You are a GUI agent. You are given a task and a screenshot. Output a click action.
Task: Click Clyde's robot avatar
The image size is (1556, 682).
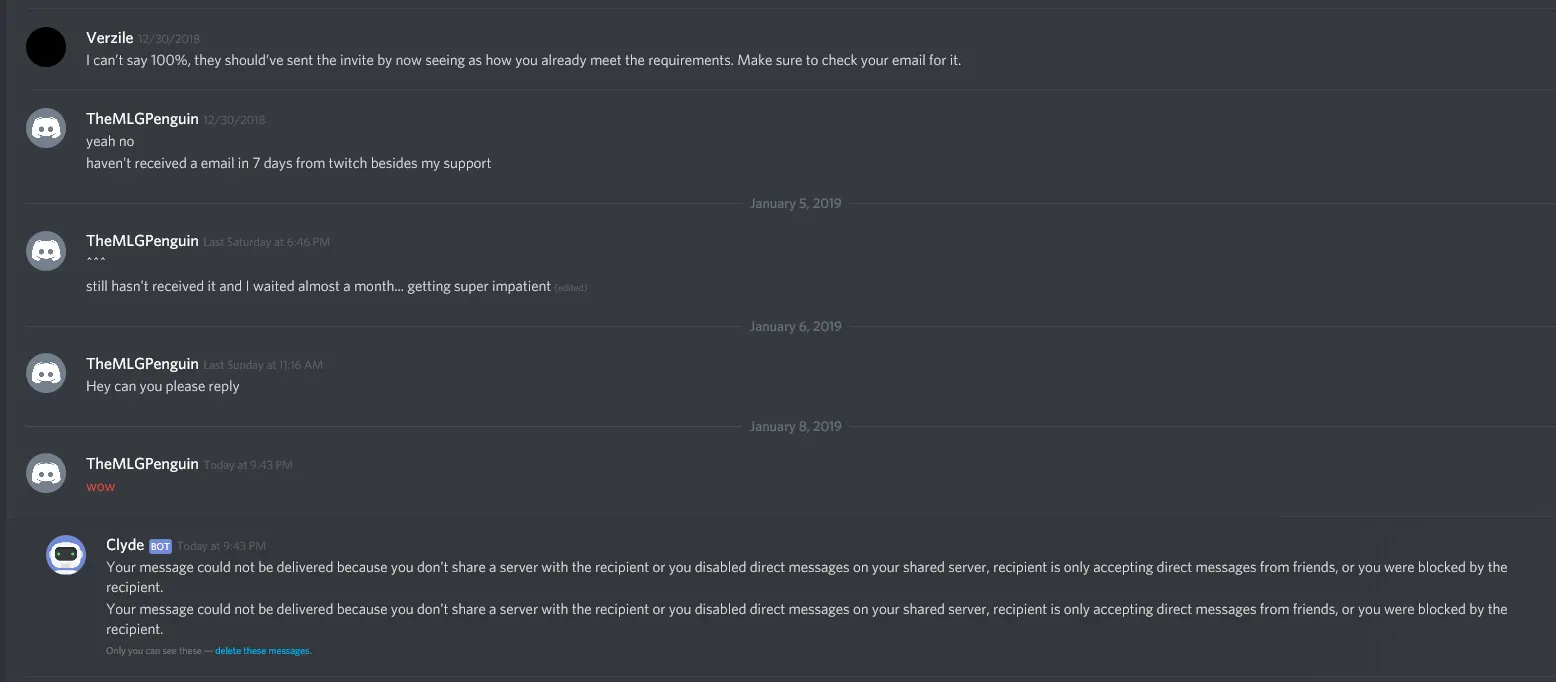tap(66, 555)
